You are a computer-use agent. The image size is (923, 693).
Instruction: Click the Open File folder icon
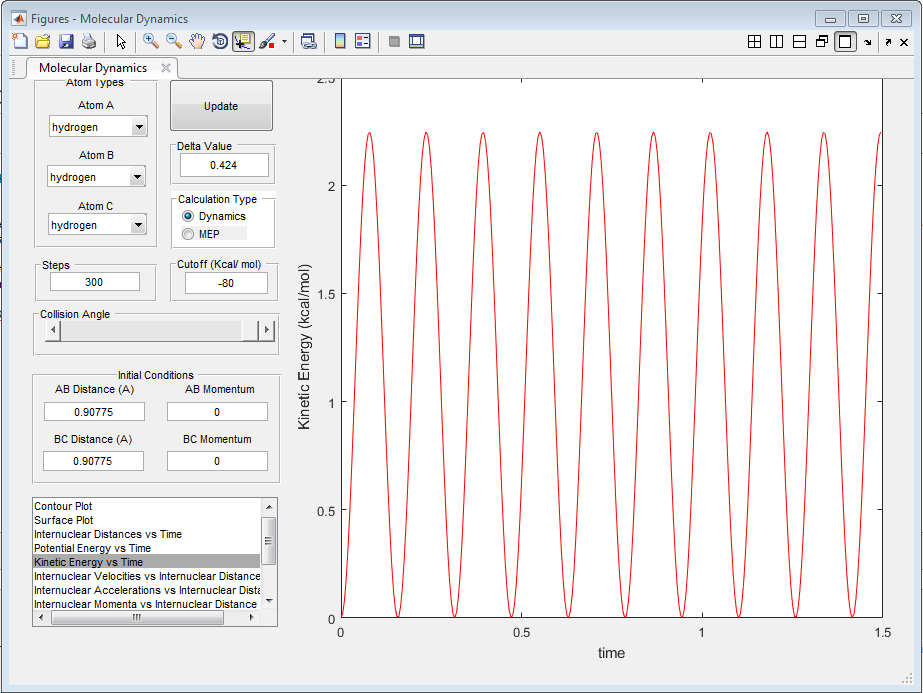(x=43, y=41)
